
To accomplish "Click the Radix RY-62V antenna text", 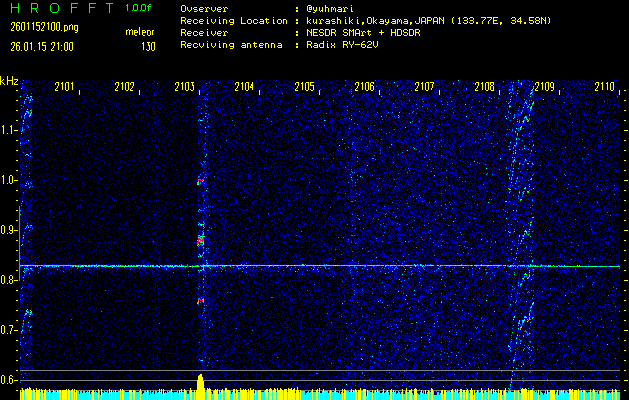I will [x=342, y=45].
